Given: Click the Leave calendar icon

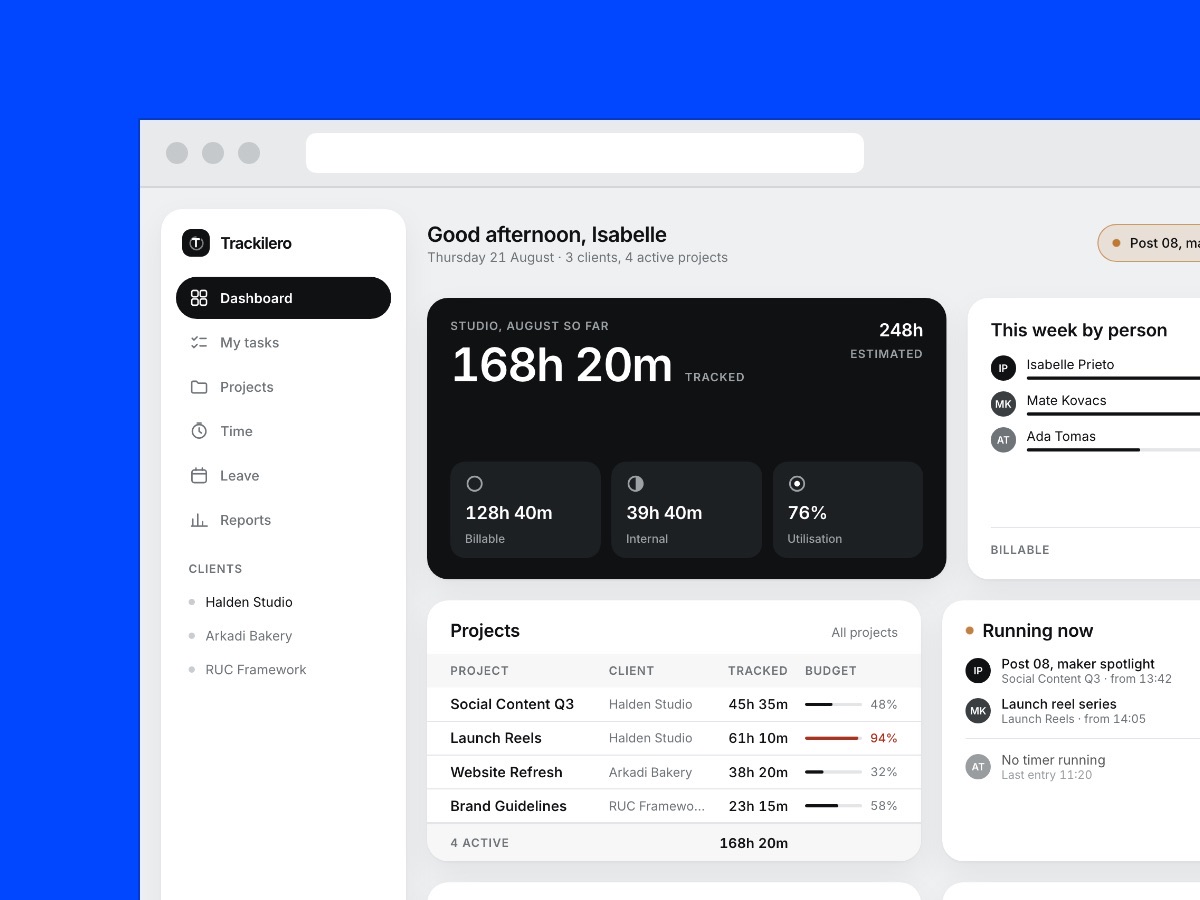Looking at the screenshot, I should tap(199, 475).
